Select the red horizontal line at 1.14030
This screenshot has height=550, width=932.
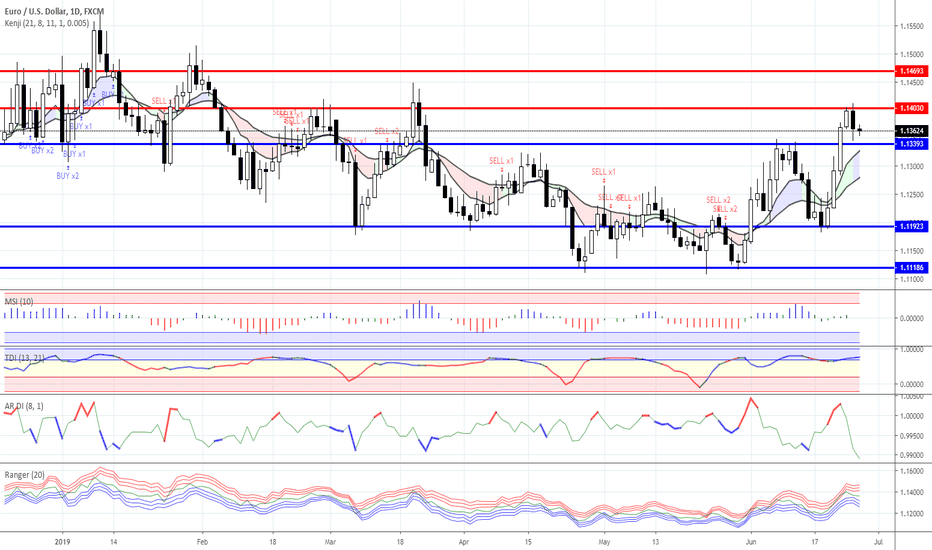(x=447, y=108)
